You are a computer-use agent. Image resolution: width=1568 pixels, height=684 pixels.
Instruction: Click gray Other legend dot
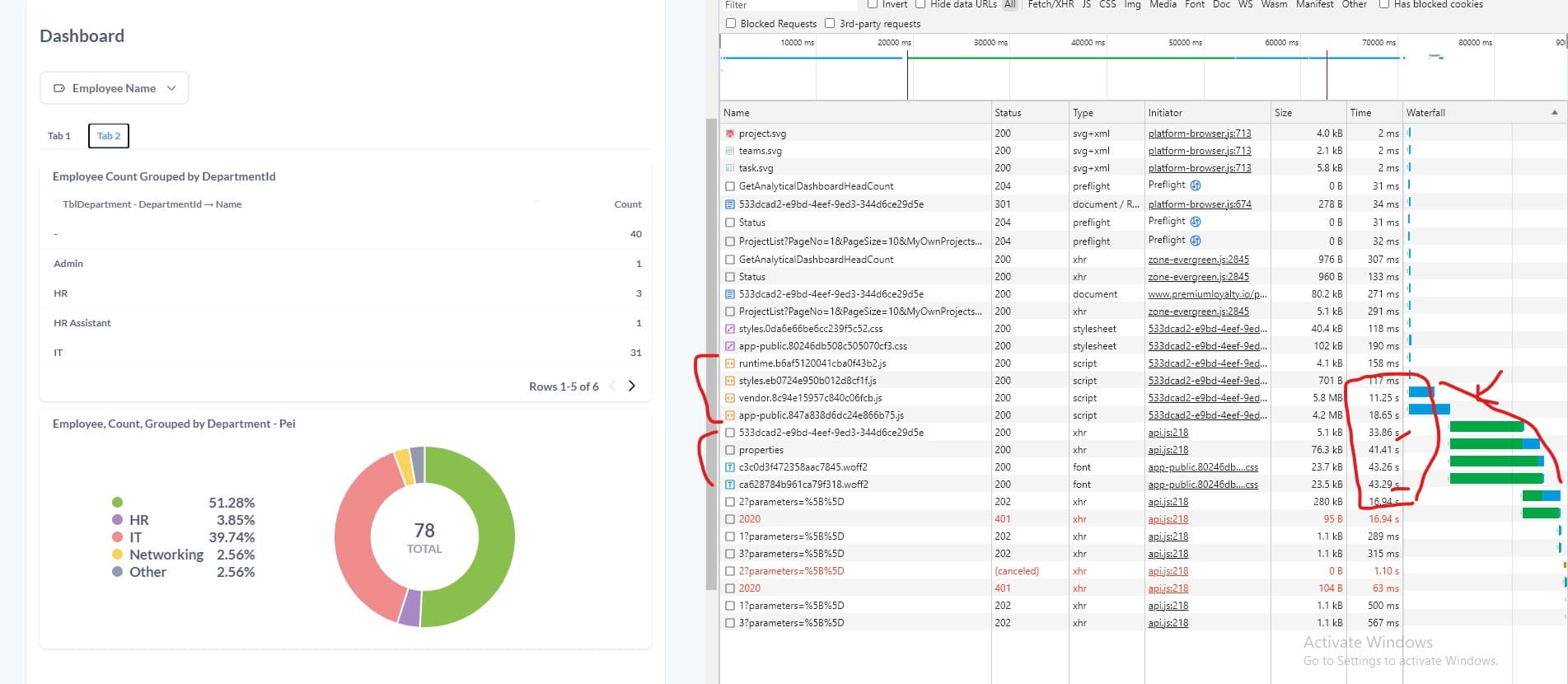click(117, 572)
